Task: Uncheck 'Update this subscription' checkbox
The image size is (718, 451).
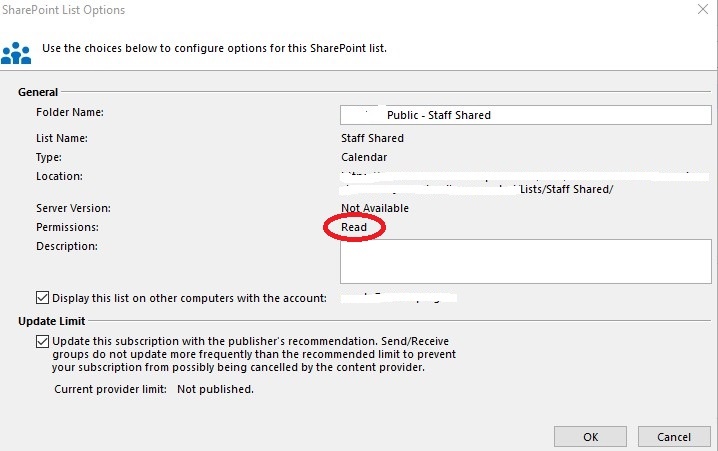Action: (42, 341)
